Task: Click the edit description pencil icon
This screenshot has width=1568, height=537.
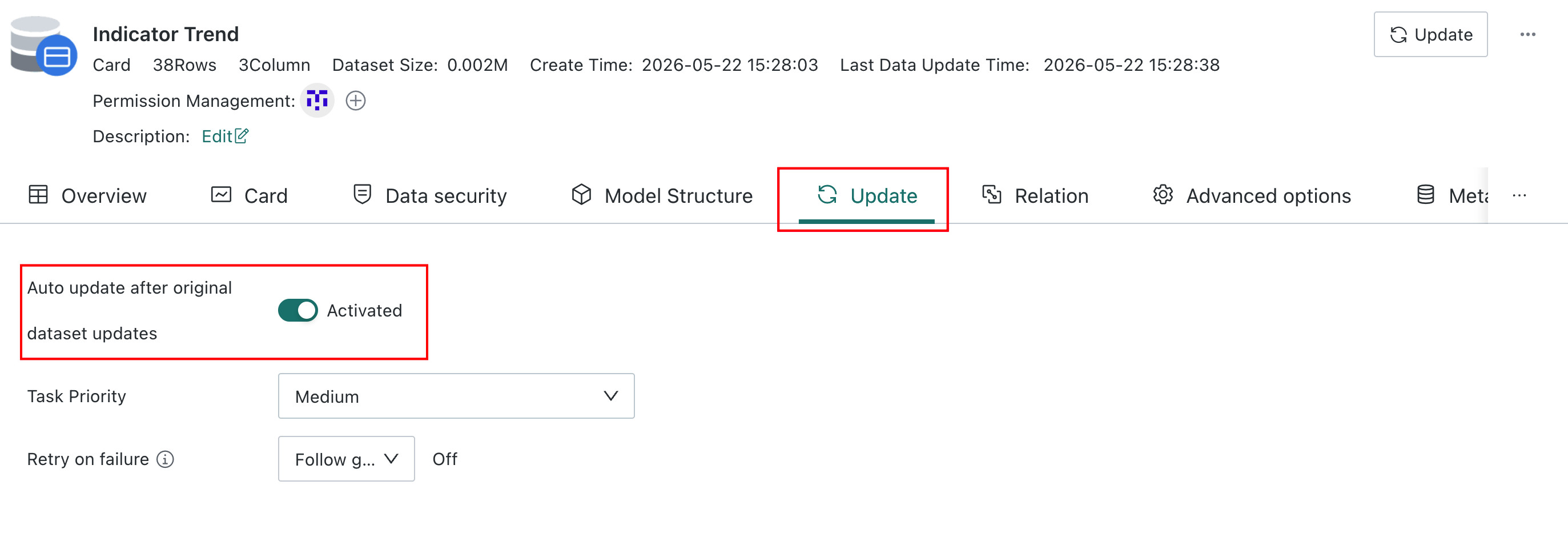Action: point(242,136)
